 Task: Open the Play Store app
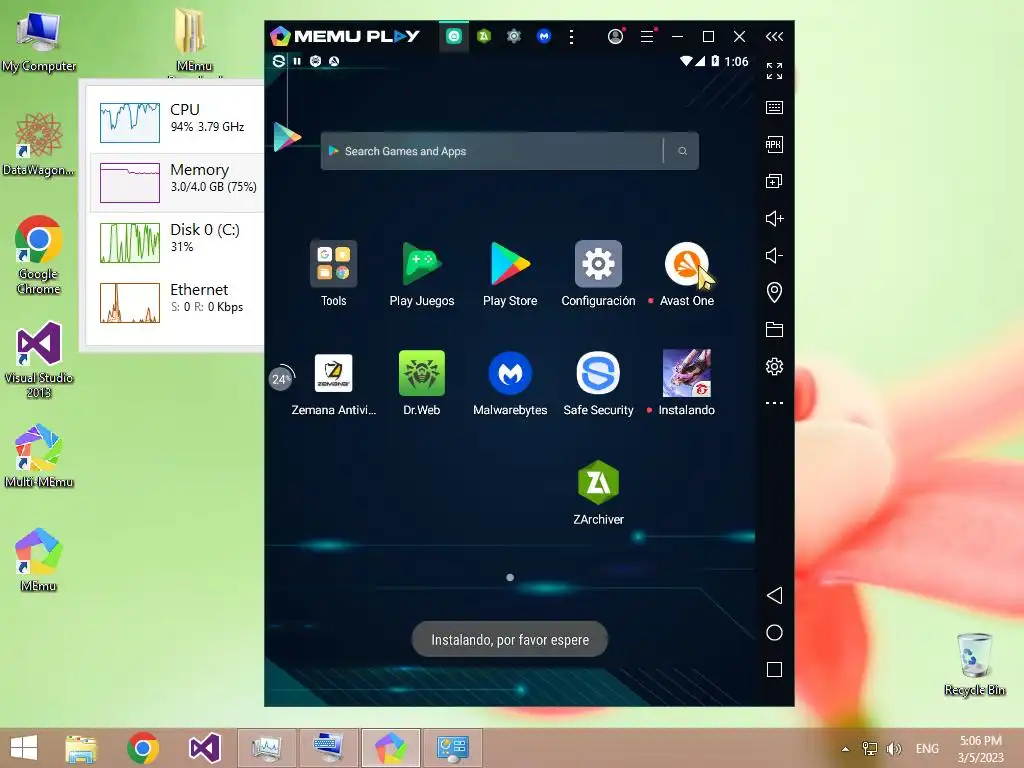click(x=510, y=264)
